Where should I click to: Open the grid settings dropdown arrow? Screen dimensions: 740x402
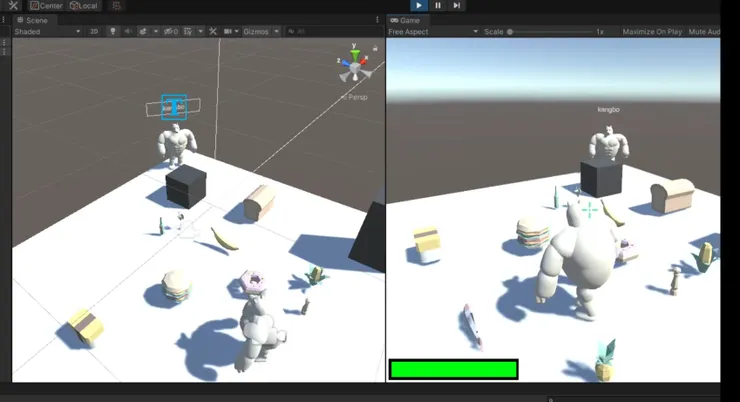click(201, 32)
